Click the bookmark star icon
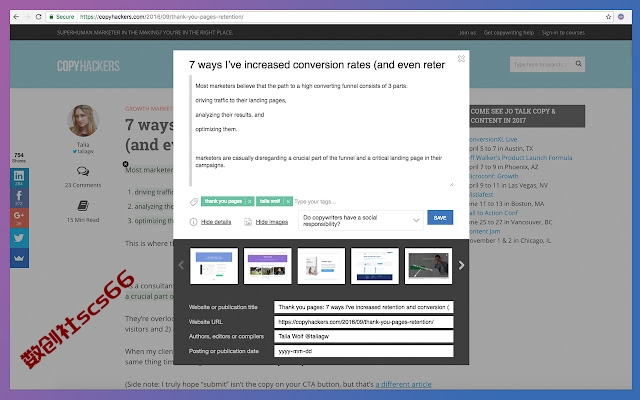This screenshot has width=640, height=400. pyautogui.click(x=608, y=17)
